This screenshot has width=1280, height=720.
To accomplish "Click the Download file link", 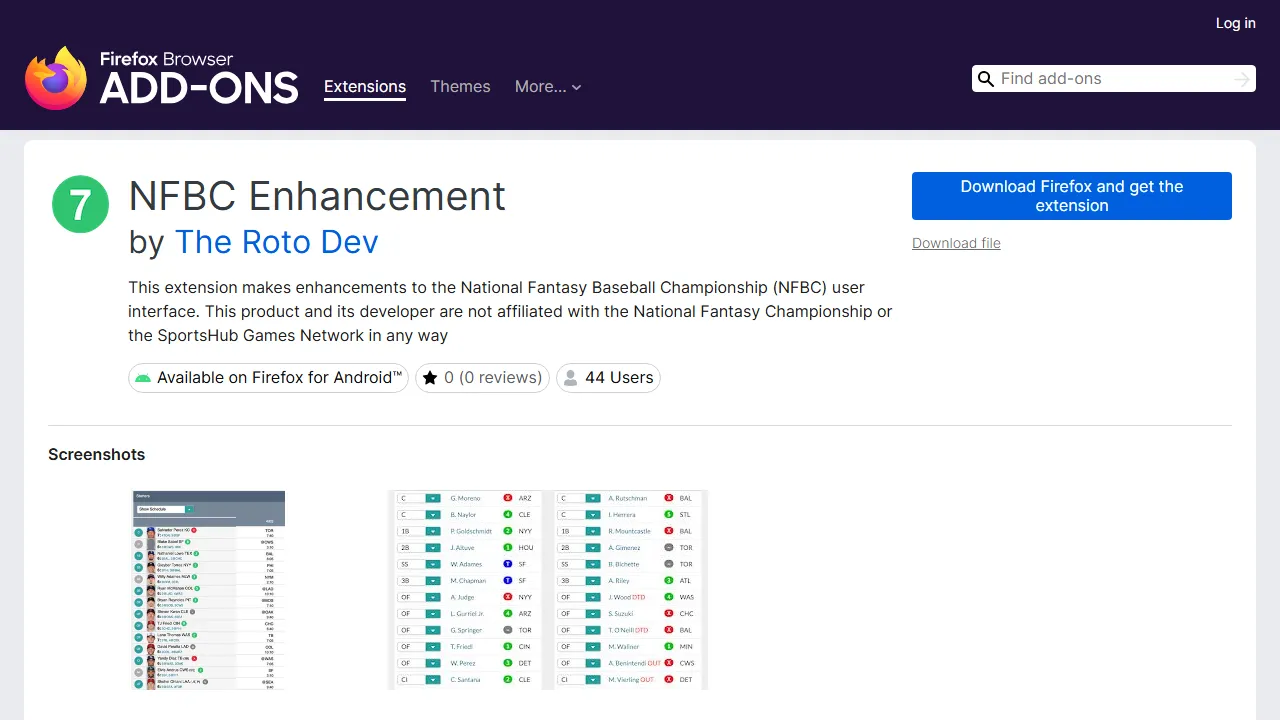I will tap(956, 243).
